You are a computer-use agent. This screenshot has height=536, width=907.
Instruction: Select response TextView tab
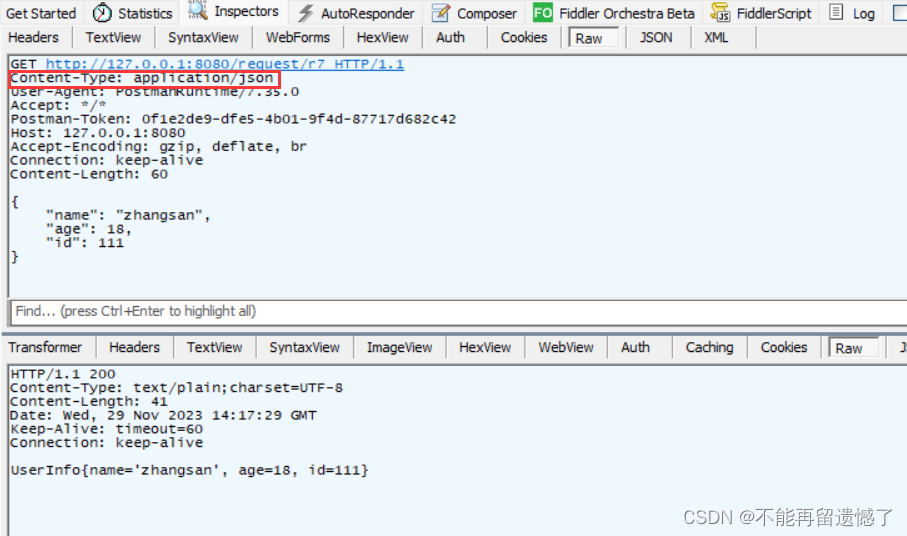coord(215,348)
